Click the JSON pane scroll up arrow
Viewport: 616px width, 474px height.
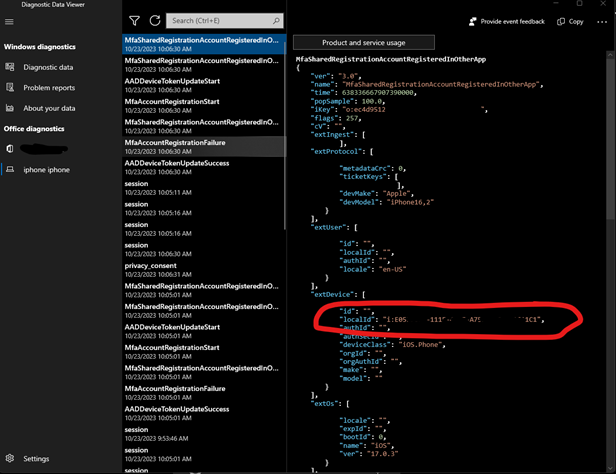click(610, 55)
